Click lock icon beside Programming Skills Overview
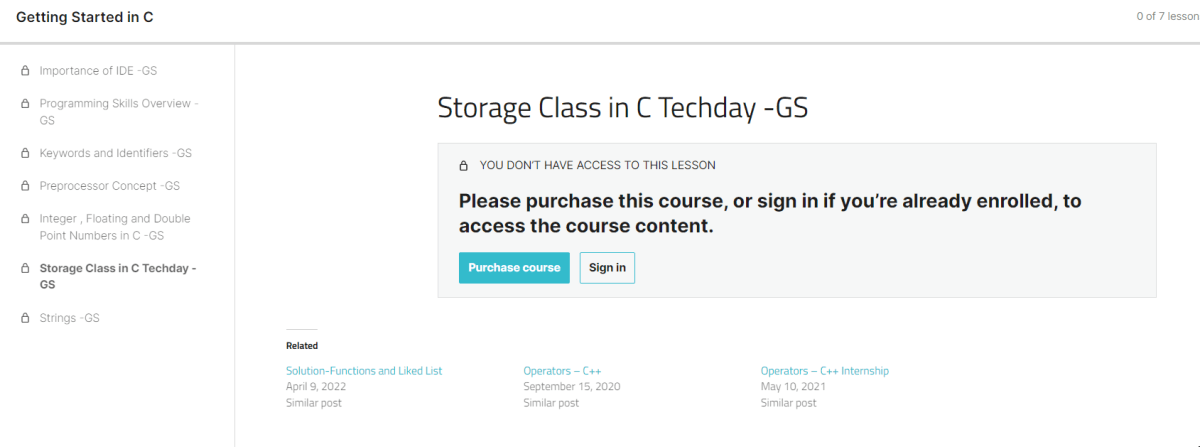Viewport: 1200px width, 447px height. (25, 104)
